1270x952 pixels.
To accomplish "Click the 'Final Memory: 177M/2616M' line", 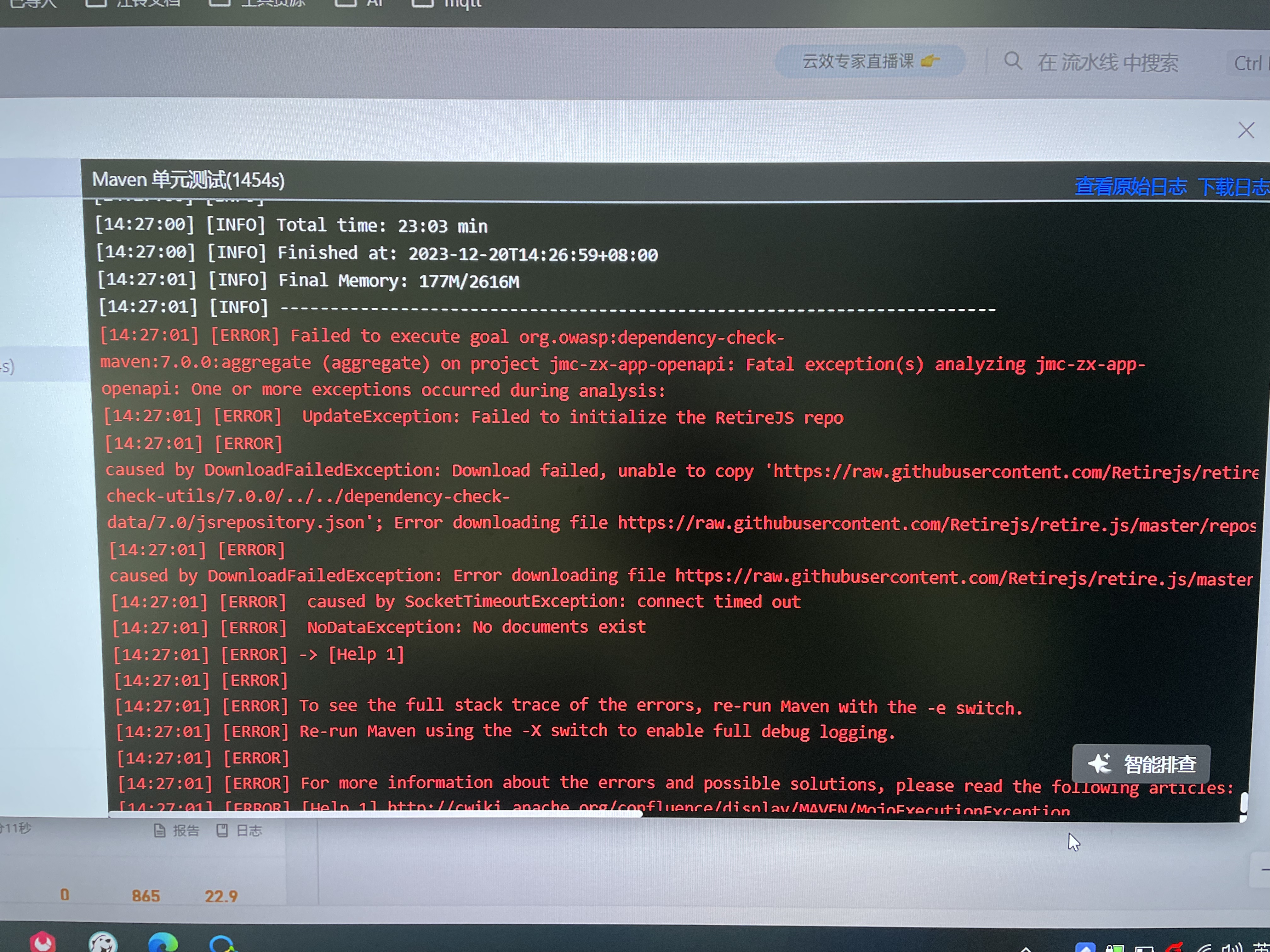I will click(308, 280).
